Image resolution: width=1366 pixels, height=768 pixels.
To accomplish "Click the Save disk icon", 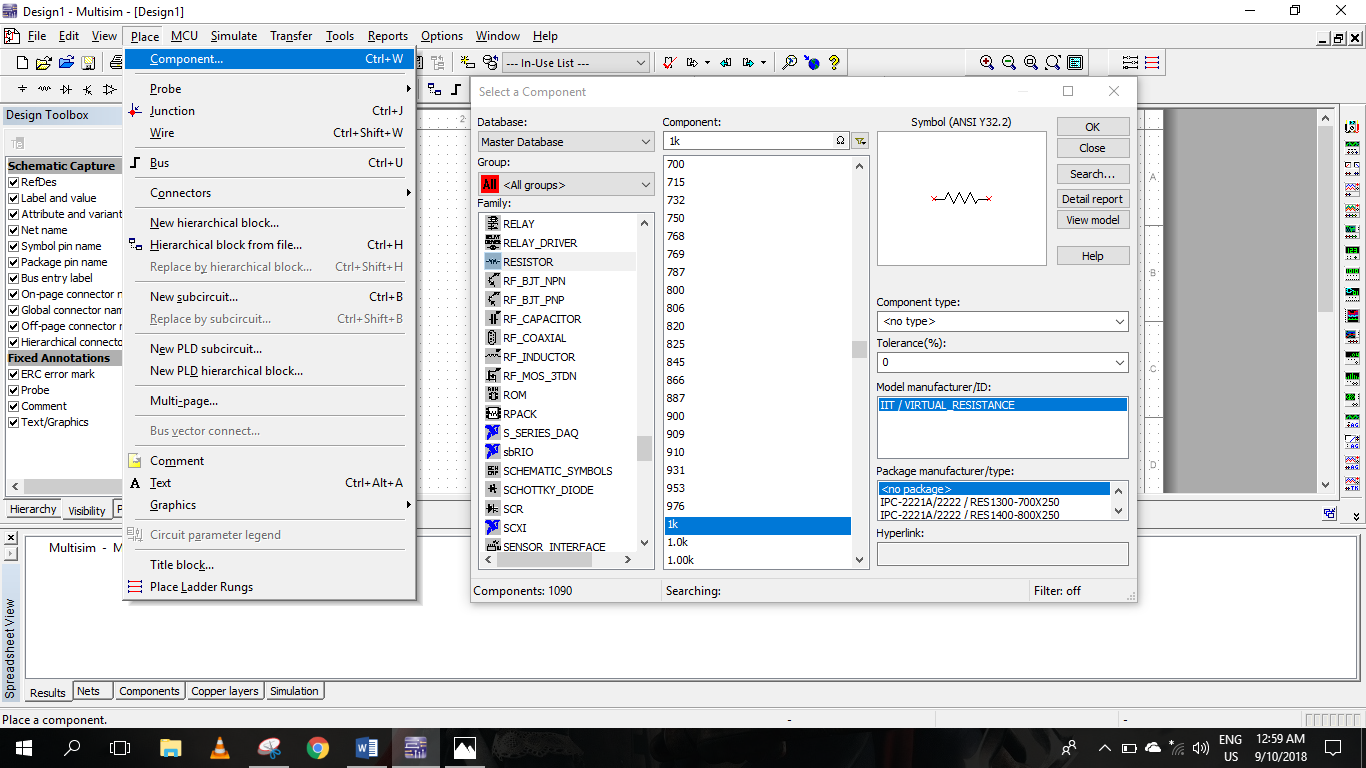I will click(x=88, y=62).
